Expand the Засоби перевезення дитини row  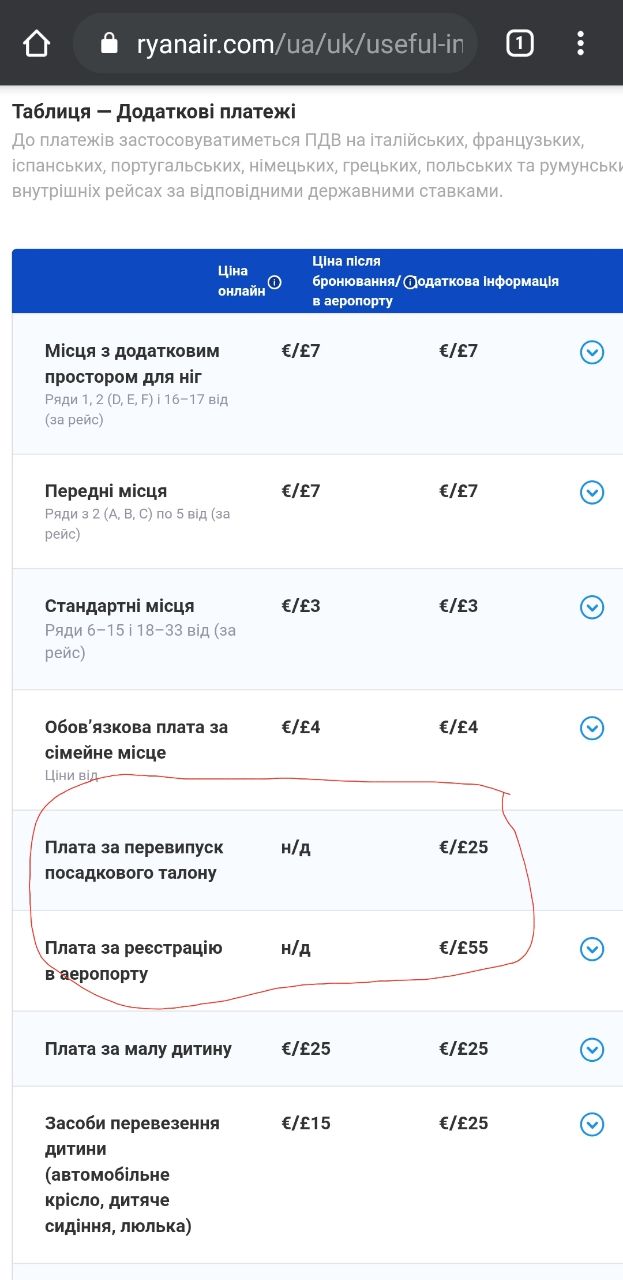point(592,1124)
